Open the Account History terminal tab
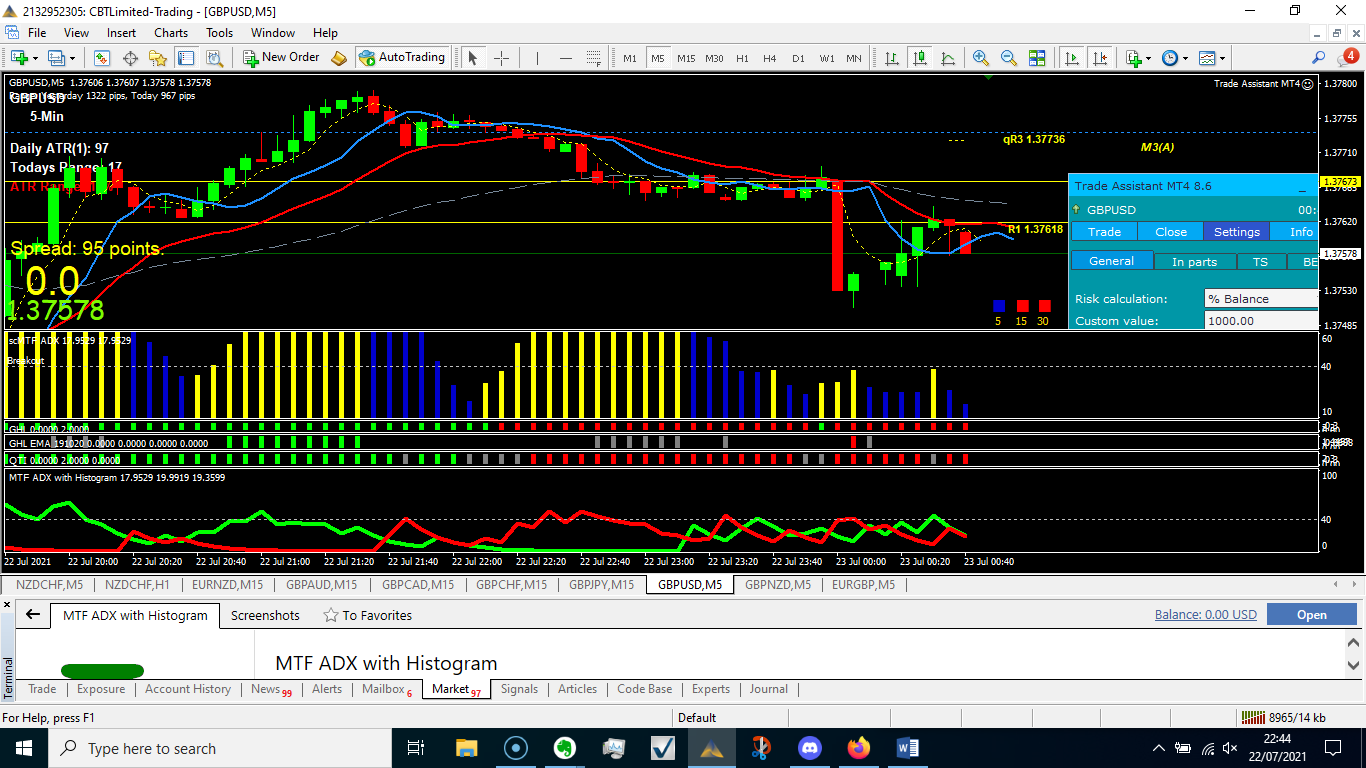Image resolution: width=1366 pixels, height=768 pixels. pos(188,689)
